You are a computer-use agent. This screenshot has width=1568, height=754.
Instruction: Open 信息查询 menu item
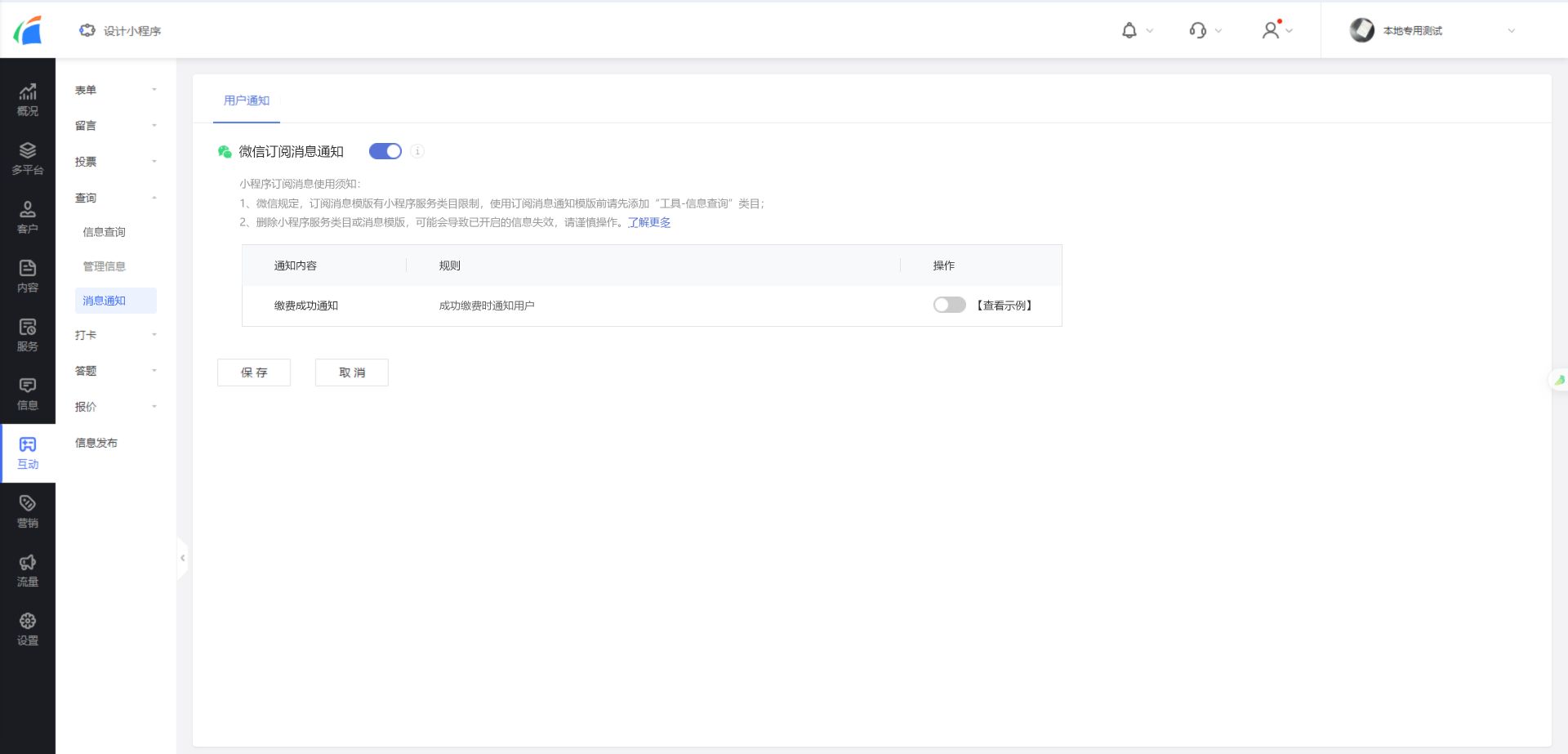point(105,232)
